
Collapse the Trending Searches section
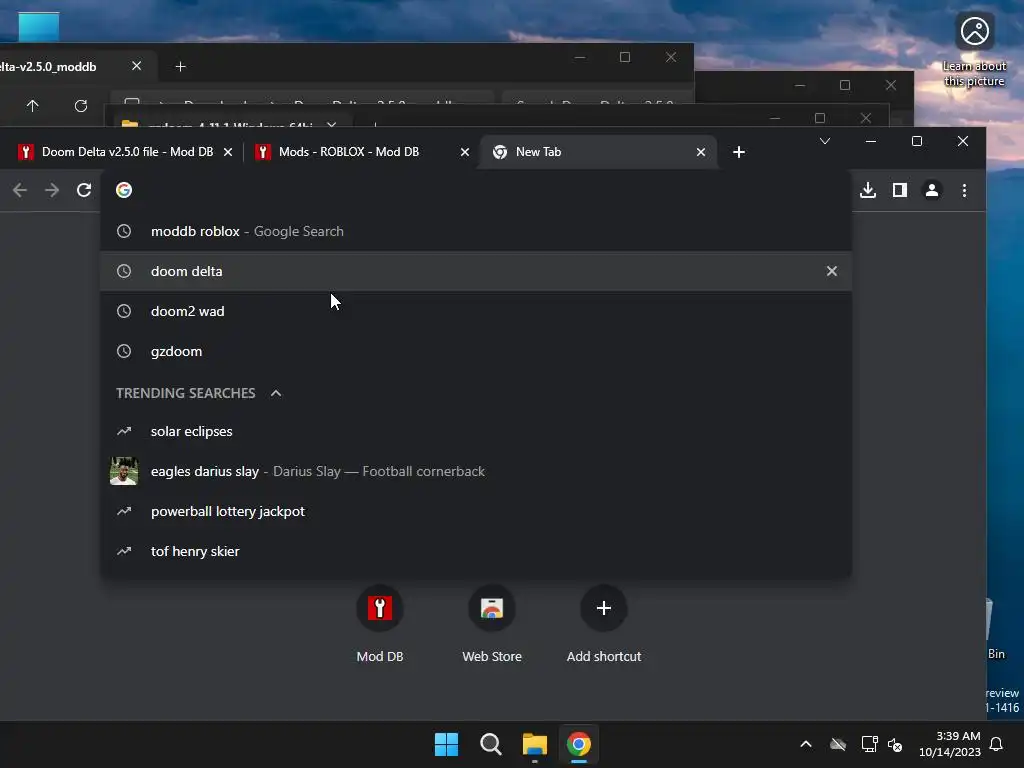[x=276, y=393]
